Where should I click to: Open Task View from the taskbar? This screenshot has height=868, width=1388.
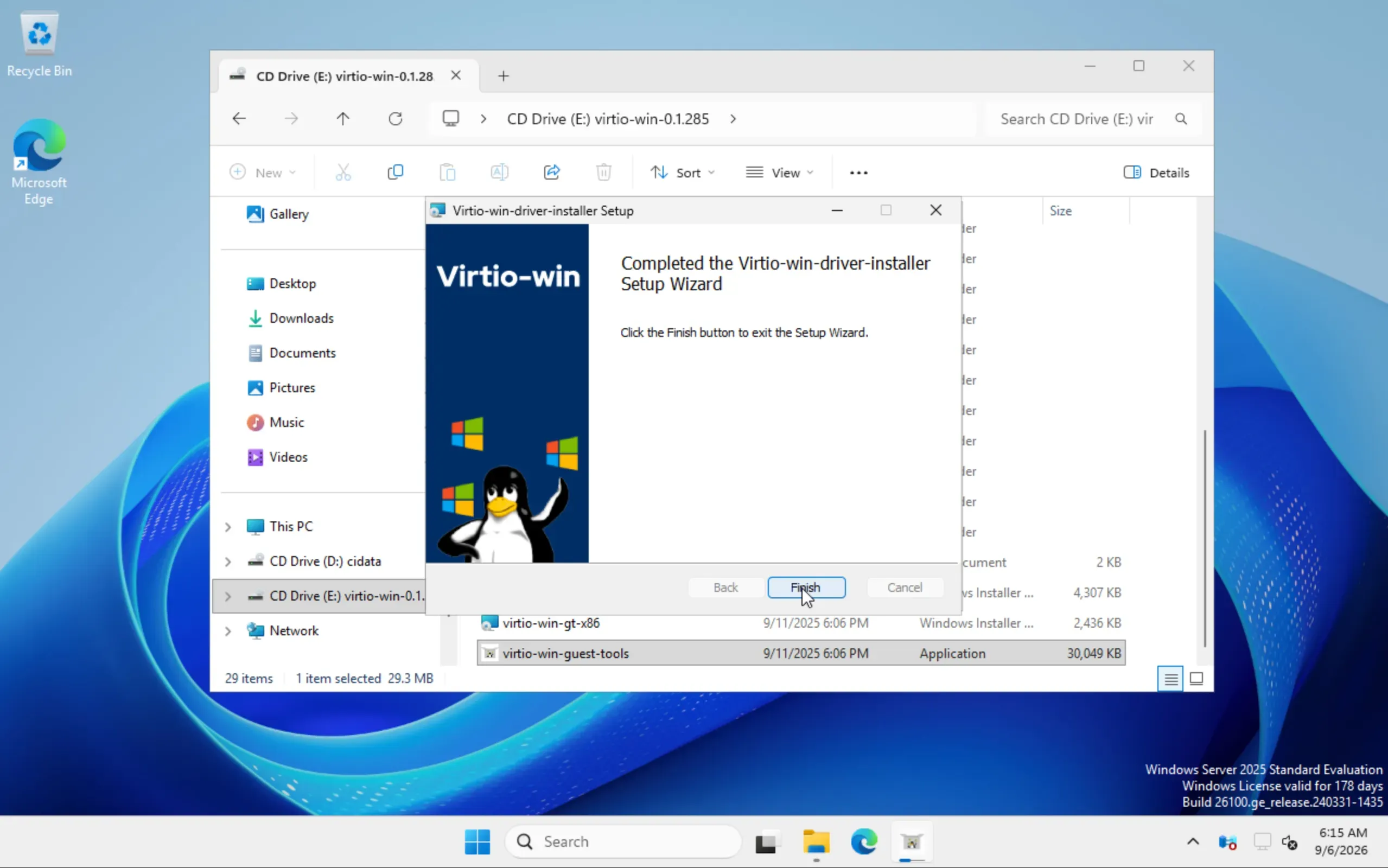coord(767,841)
